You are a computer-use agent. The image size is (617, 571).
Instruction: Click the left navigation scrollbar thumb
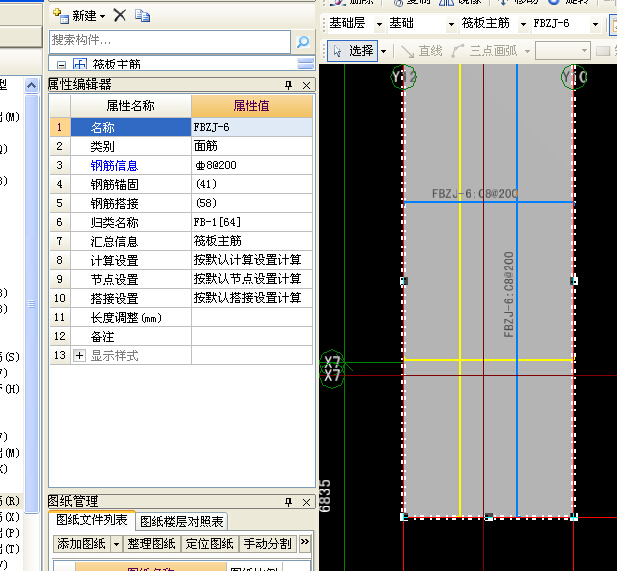31,304
